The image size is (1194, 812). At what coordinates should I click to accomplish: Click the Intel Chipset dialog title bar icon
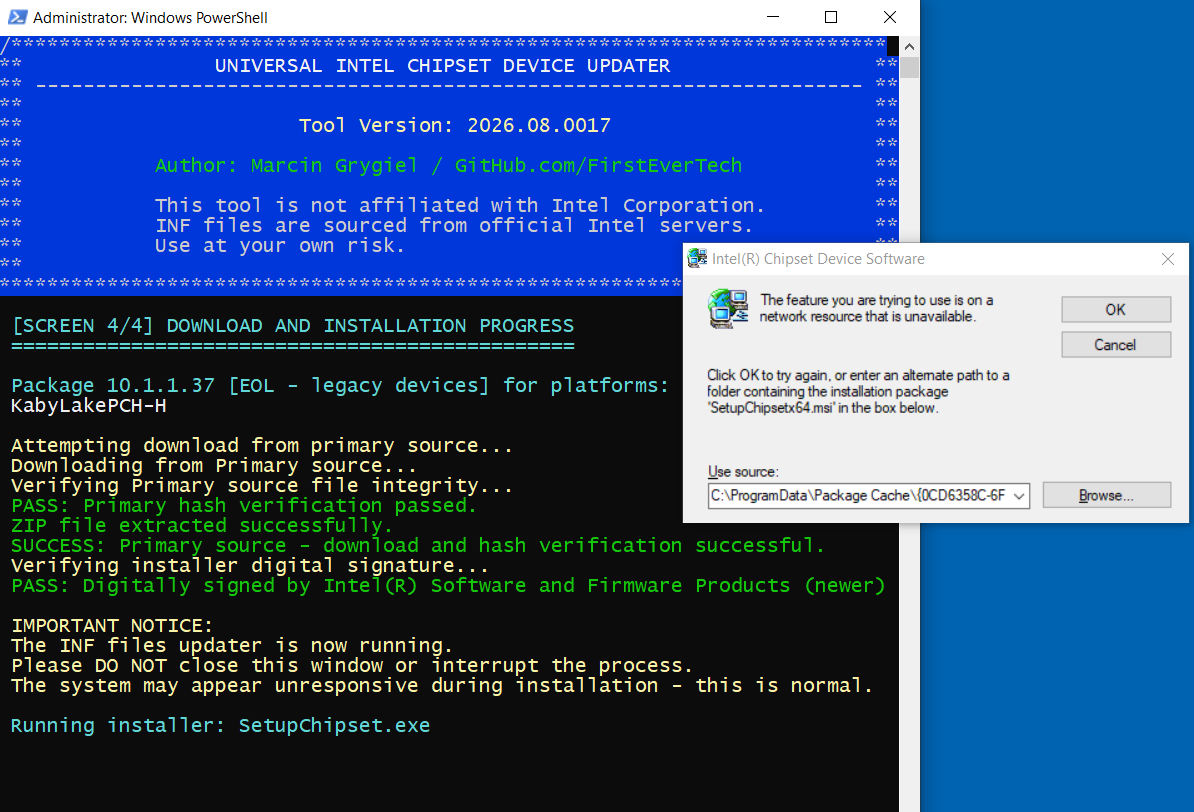coord(697,259)
